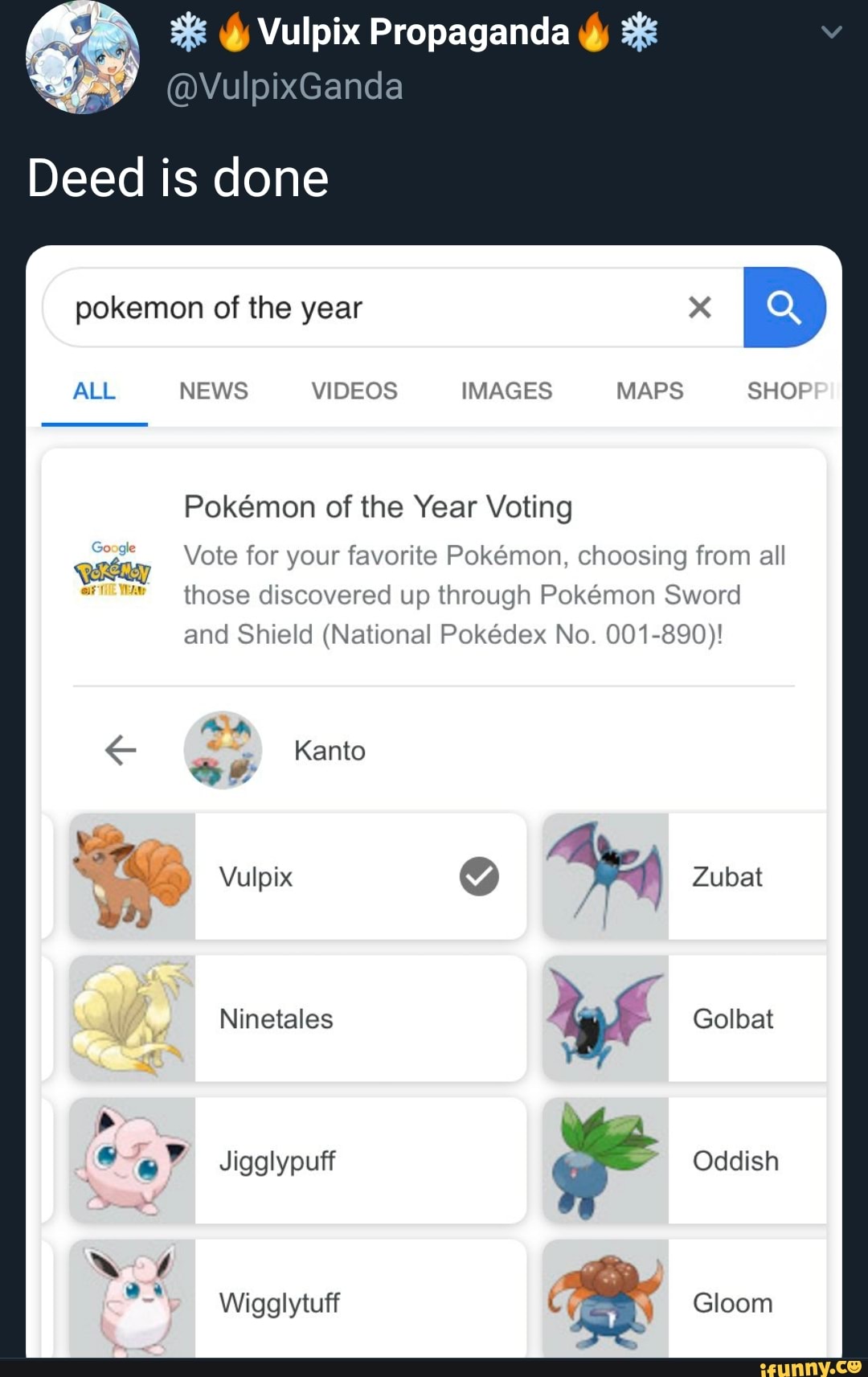The width and height of the screenshot is (868, 1377).
Task: Open the @VulpixGanda profile avatar
Action: (x=84, y=58)
